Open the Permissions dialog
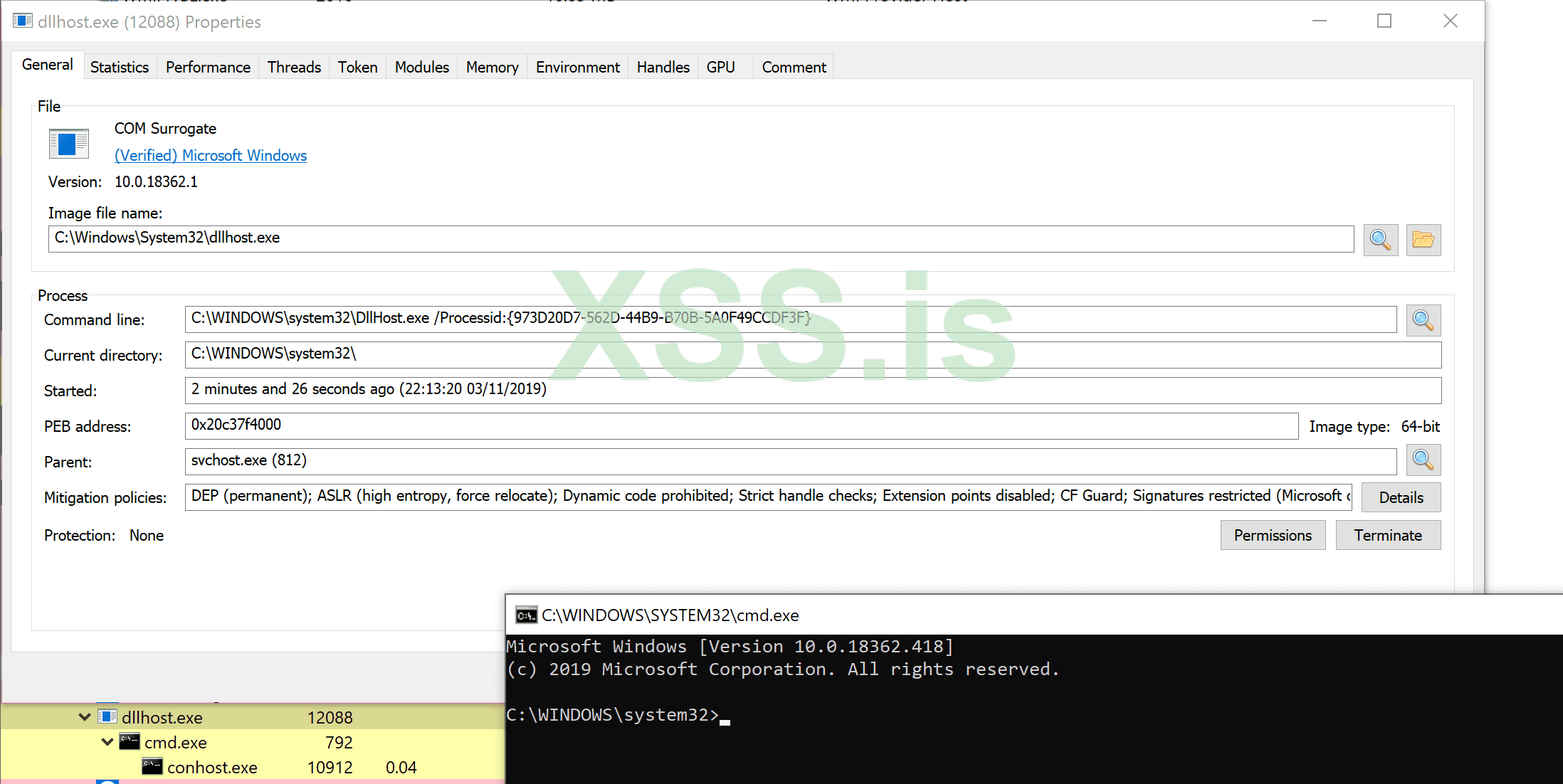The image size is (1563, 784). tap(1272, 535)
